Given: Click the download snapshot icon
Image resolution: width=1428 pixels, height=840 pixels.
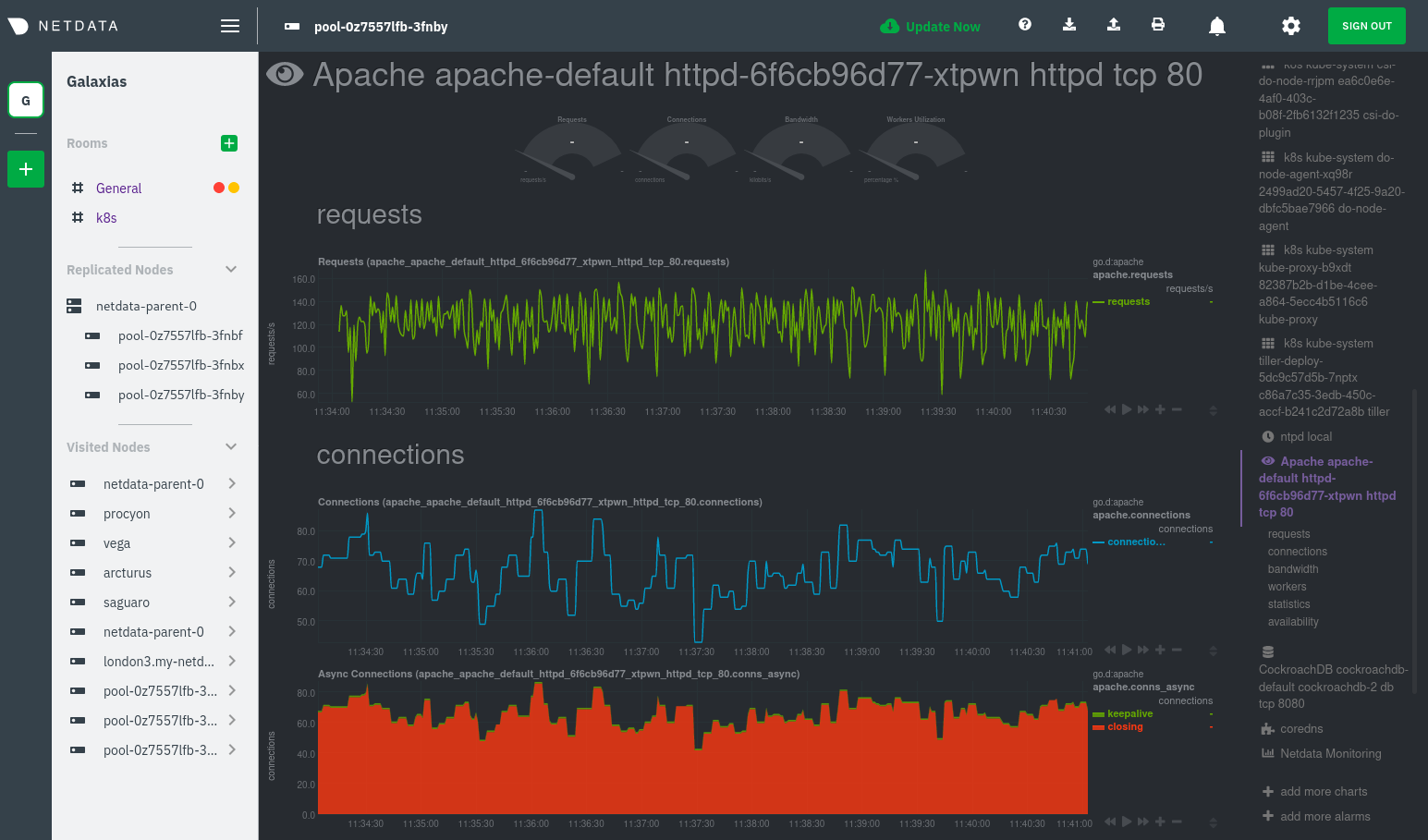Looking at the screenshot, I should (x=1069, y=25).
